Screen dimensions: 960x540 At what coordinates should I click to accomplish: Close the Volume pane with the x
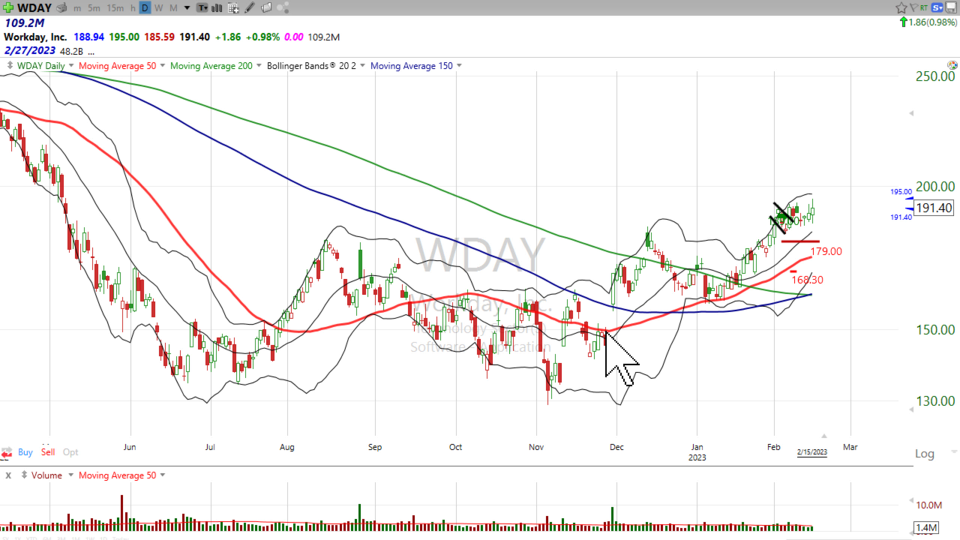(9, 475)
